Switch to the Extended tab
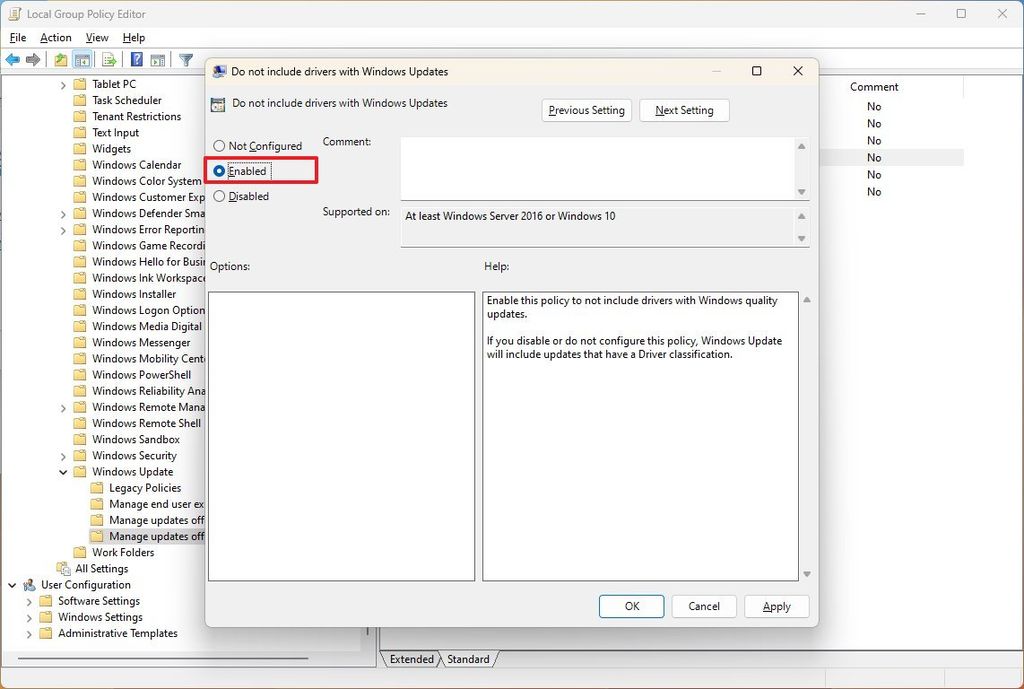The height and width of the screenshot is (689, 1024). pos(410,659)
